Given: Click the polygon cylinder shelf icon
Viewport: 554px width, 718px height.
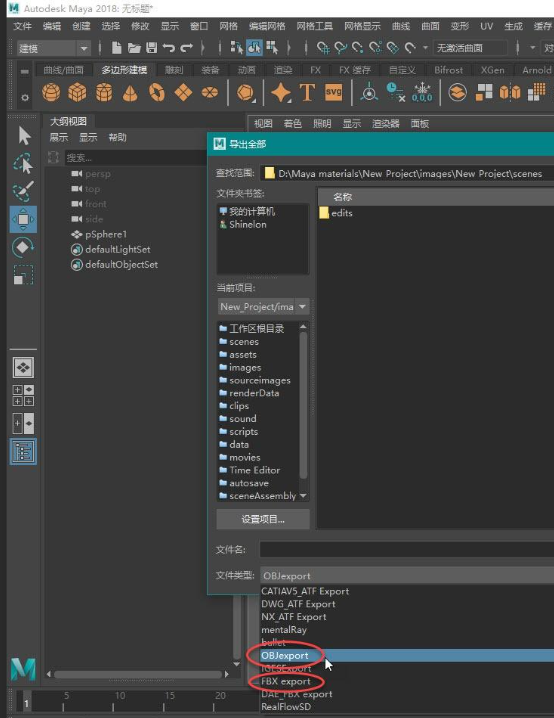Looking at the screenshot, I should click(104, 92).
